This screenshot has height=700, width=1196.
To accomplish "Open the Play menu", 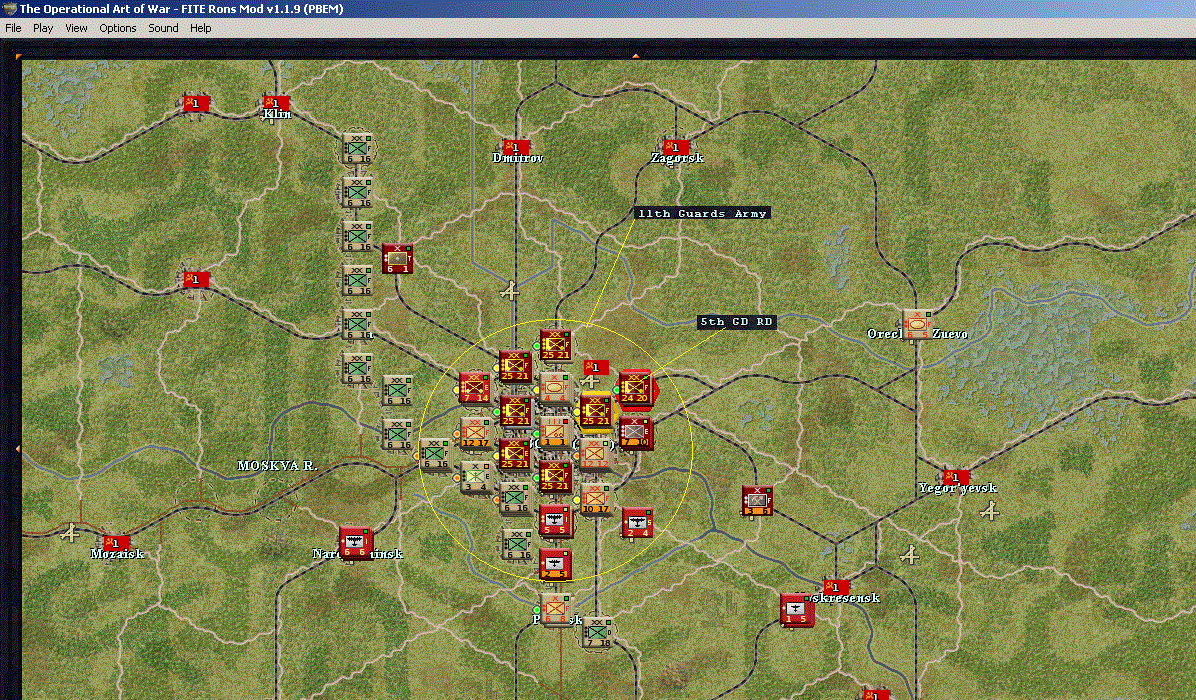I will coord(43,28).
